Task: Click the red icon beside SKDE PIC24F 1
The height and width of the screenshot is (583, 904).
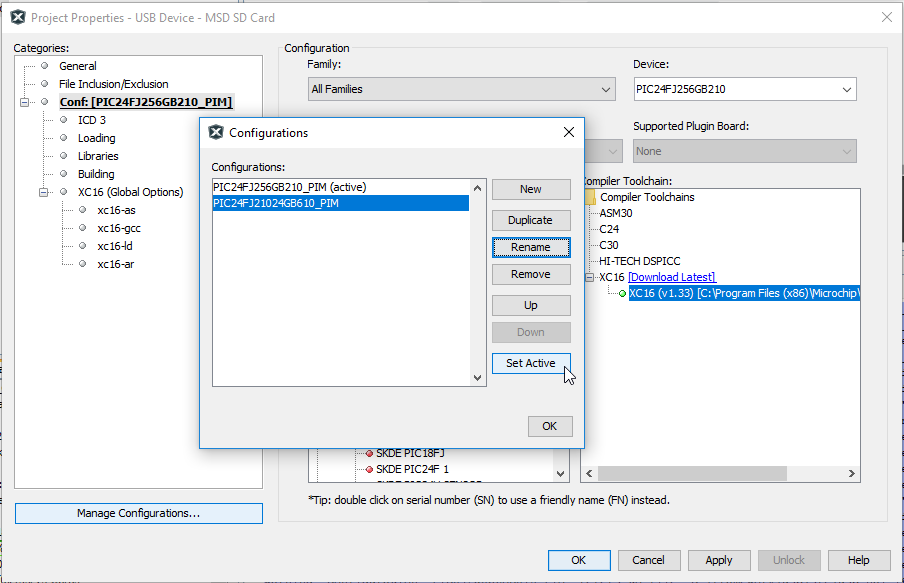Action: [x=370, y=469]
